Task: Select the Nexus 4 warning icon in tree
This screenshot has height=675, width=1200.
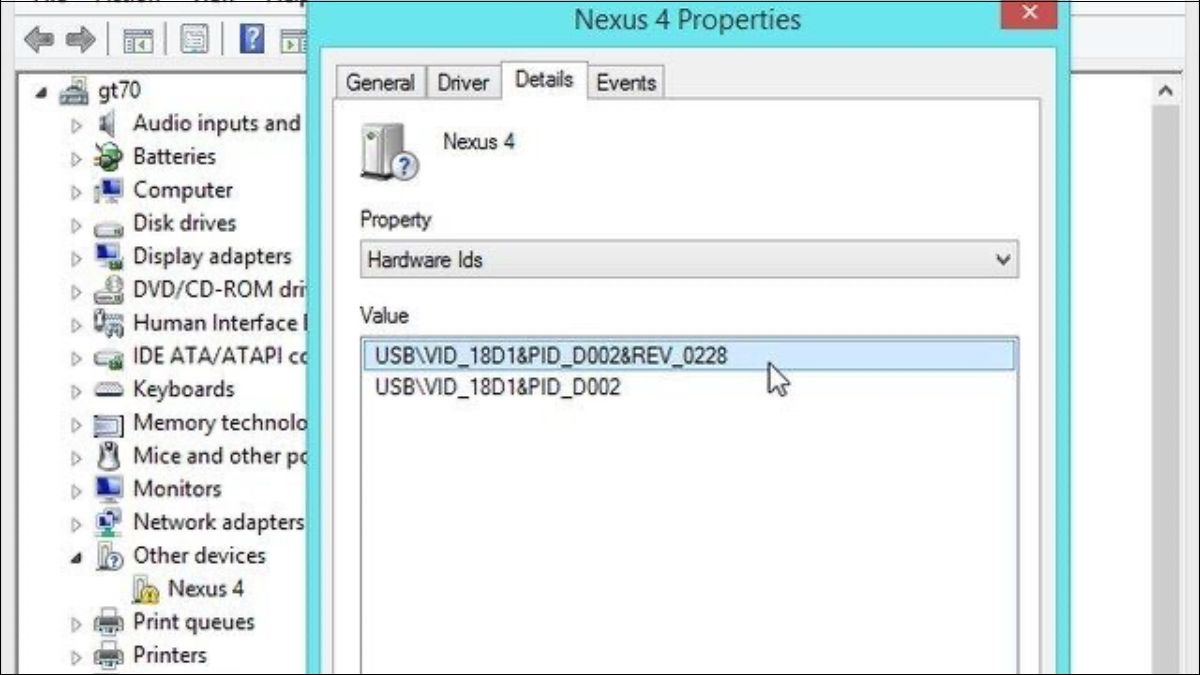Action: (x=146, y=590)
